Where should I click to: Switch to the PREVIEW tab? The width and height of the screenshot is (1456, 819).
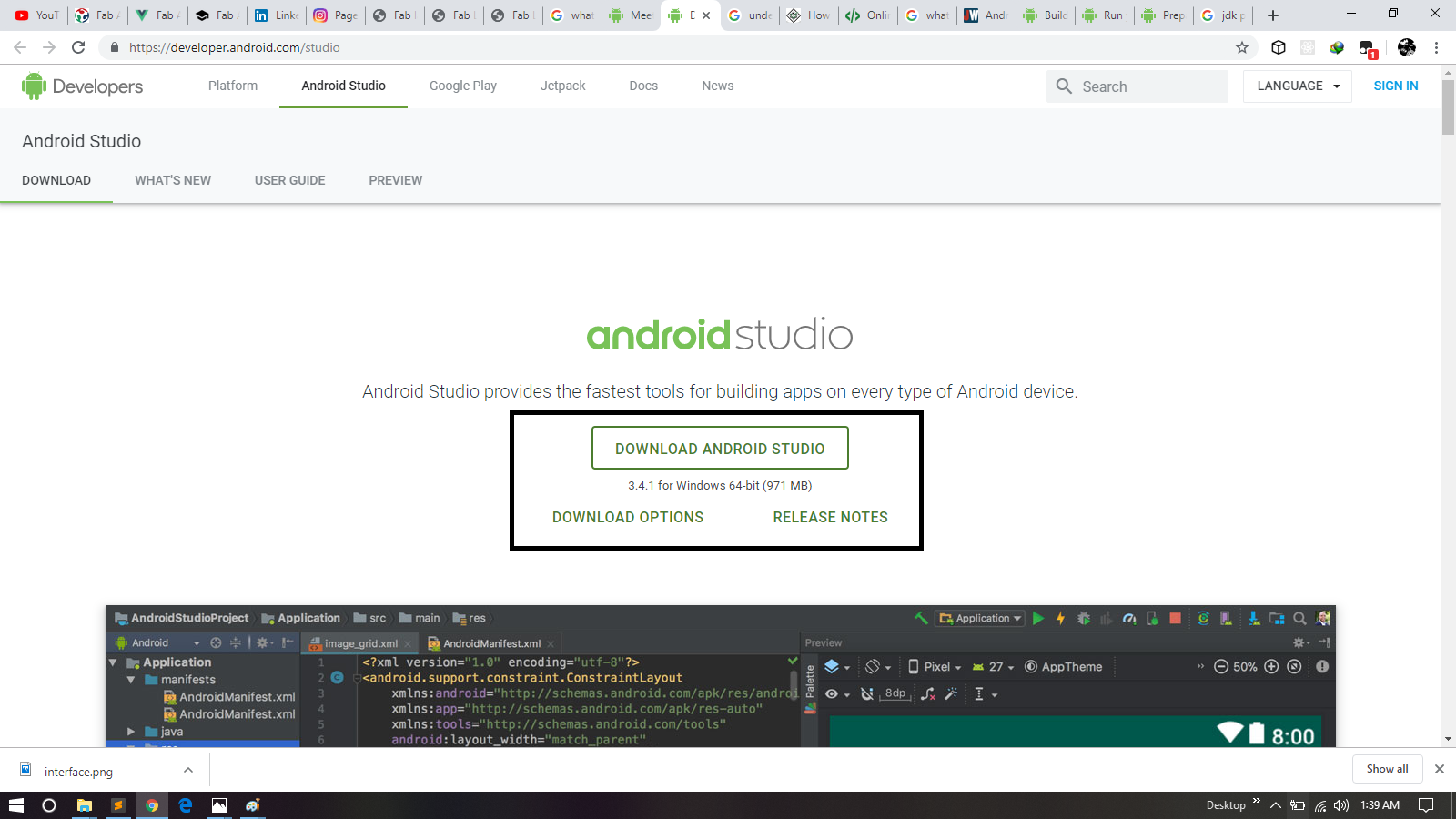click(396, 180)
